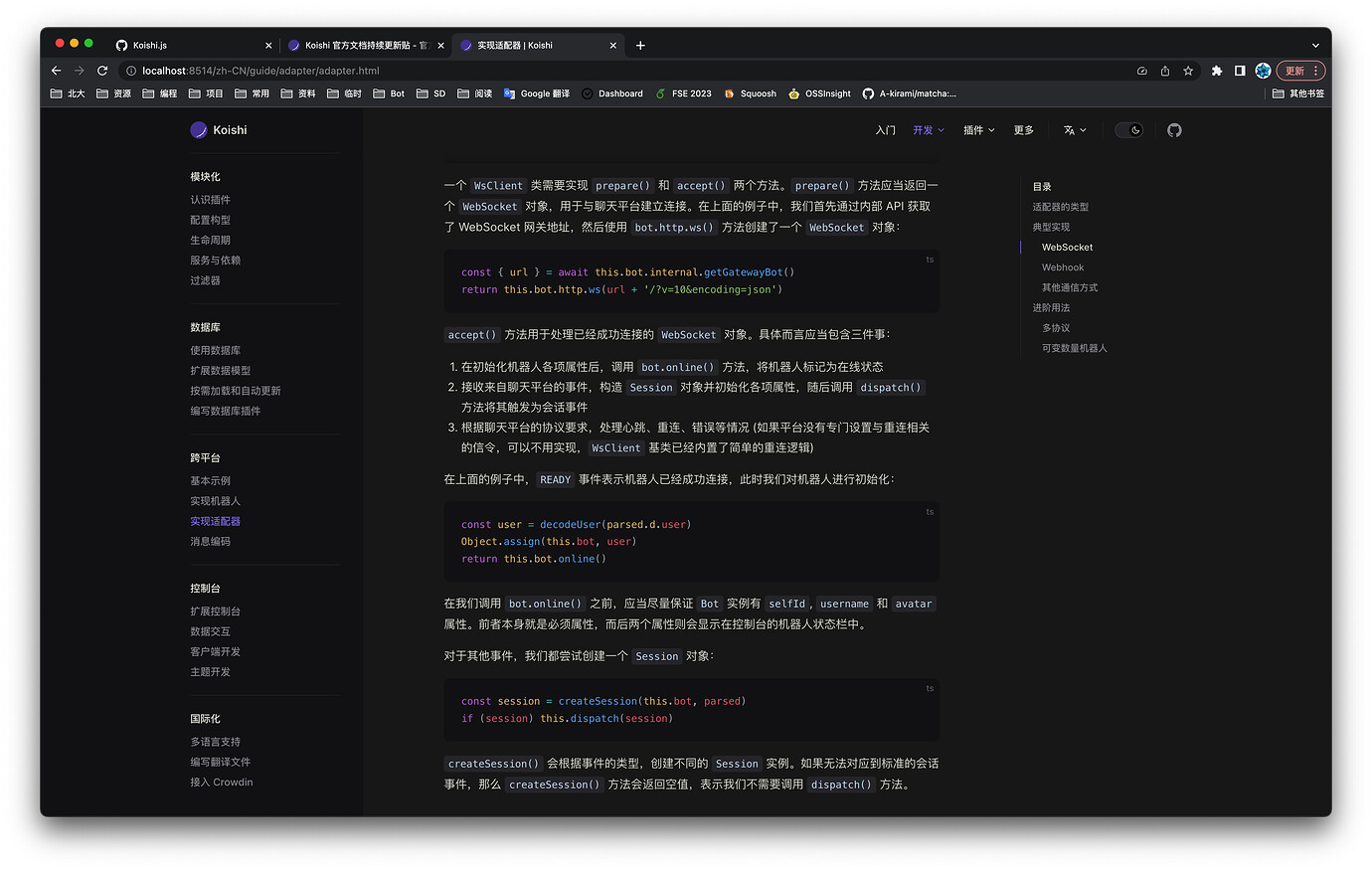Open the GitHub repository icon
Image resolution: width=1372 pixels, height=869 pixels.
1174,129
